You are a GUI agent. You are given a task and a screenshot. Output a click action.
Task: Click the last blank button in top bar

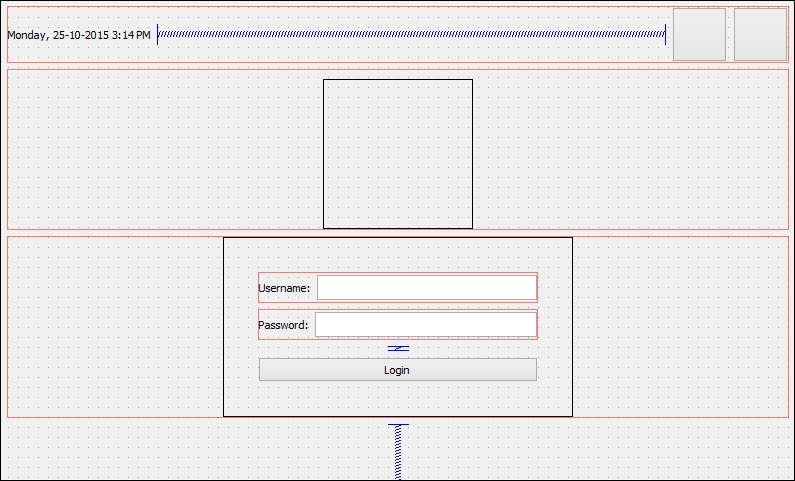[x=760, y=34]
